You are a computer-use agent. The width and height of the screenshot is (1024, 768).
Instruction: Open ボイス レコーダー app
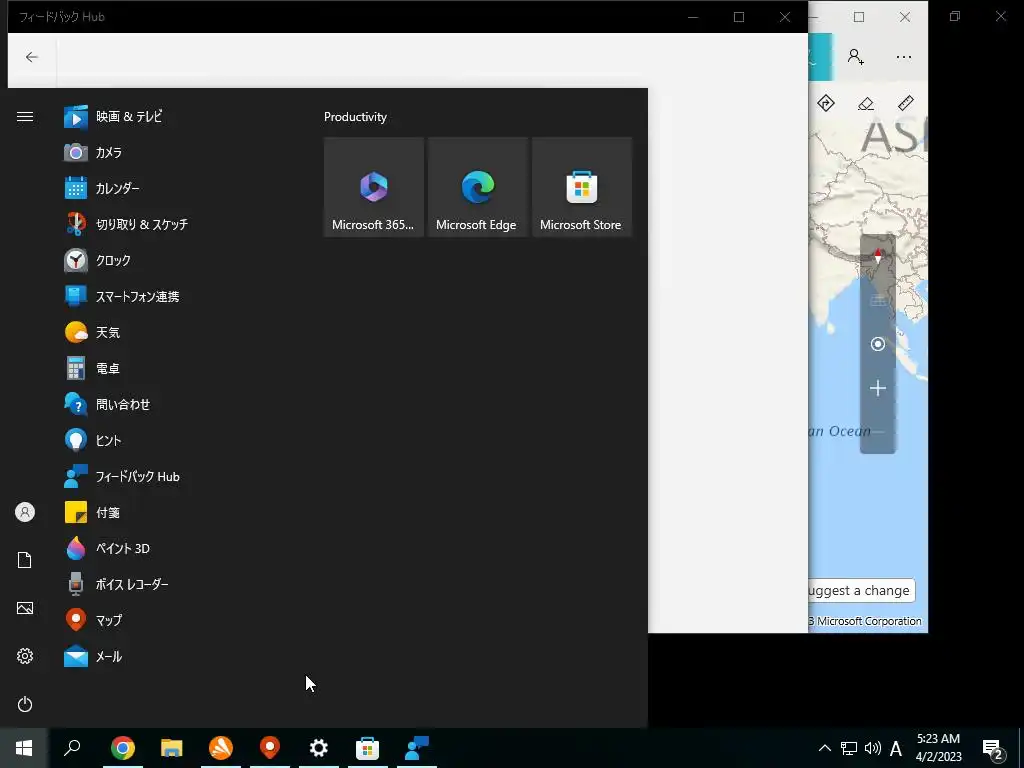[176, 584]
